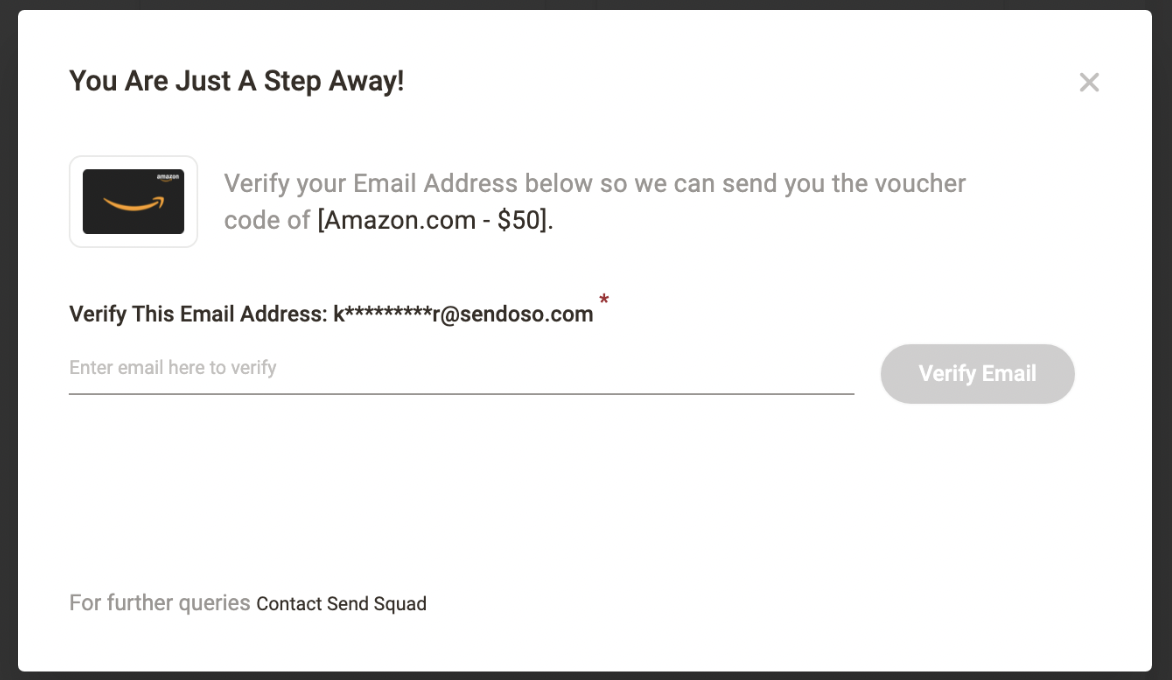1172x680 pixels.
Task: Click the red required asterisk
Action: tap(604, 300)
